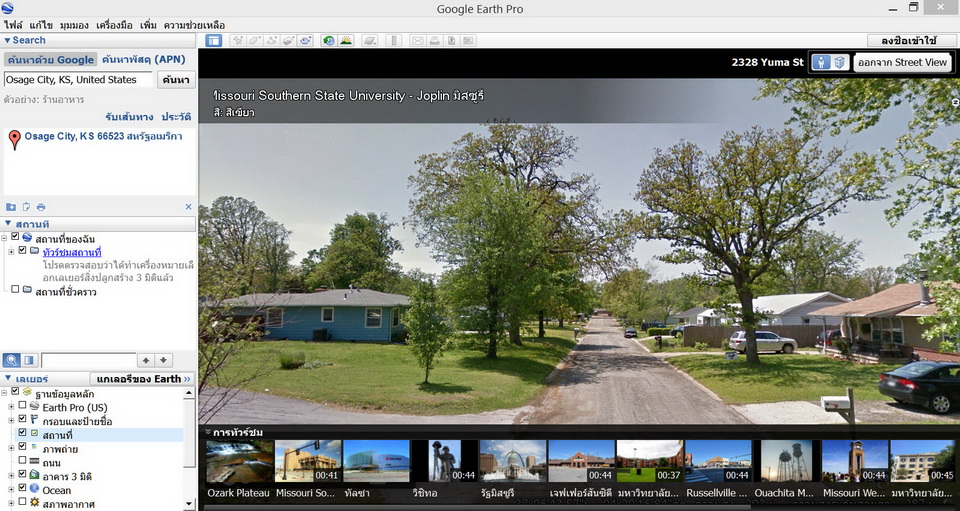The width and height of the screenshot is (960, 511).
Task: Open the เพิ่ม menu
Action: click(148, 25)
